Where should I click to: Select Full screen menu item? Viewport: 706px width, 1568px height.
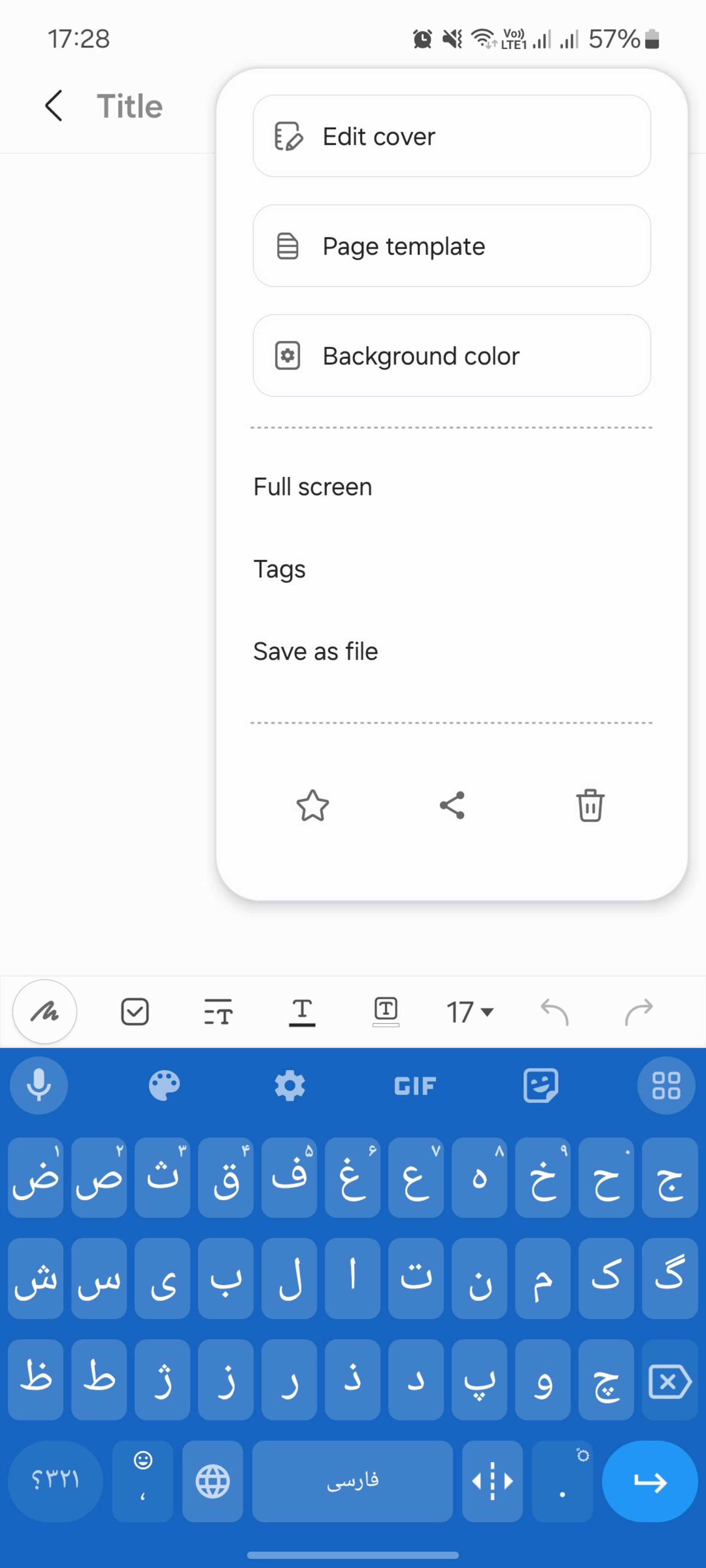(313, 487)
